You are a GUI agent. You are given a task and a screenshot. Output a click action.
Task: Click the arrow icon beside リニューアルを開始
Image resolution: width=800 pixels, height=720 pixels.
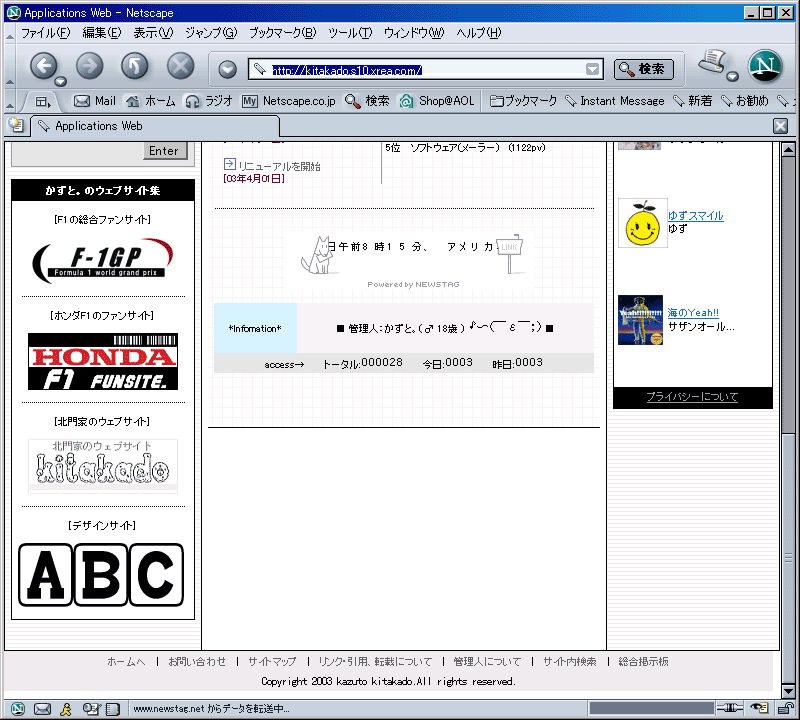(x=230, y=164)
